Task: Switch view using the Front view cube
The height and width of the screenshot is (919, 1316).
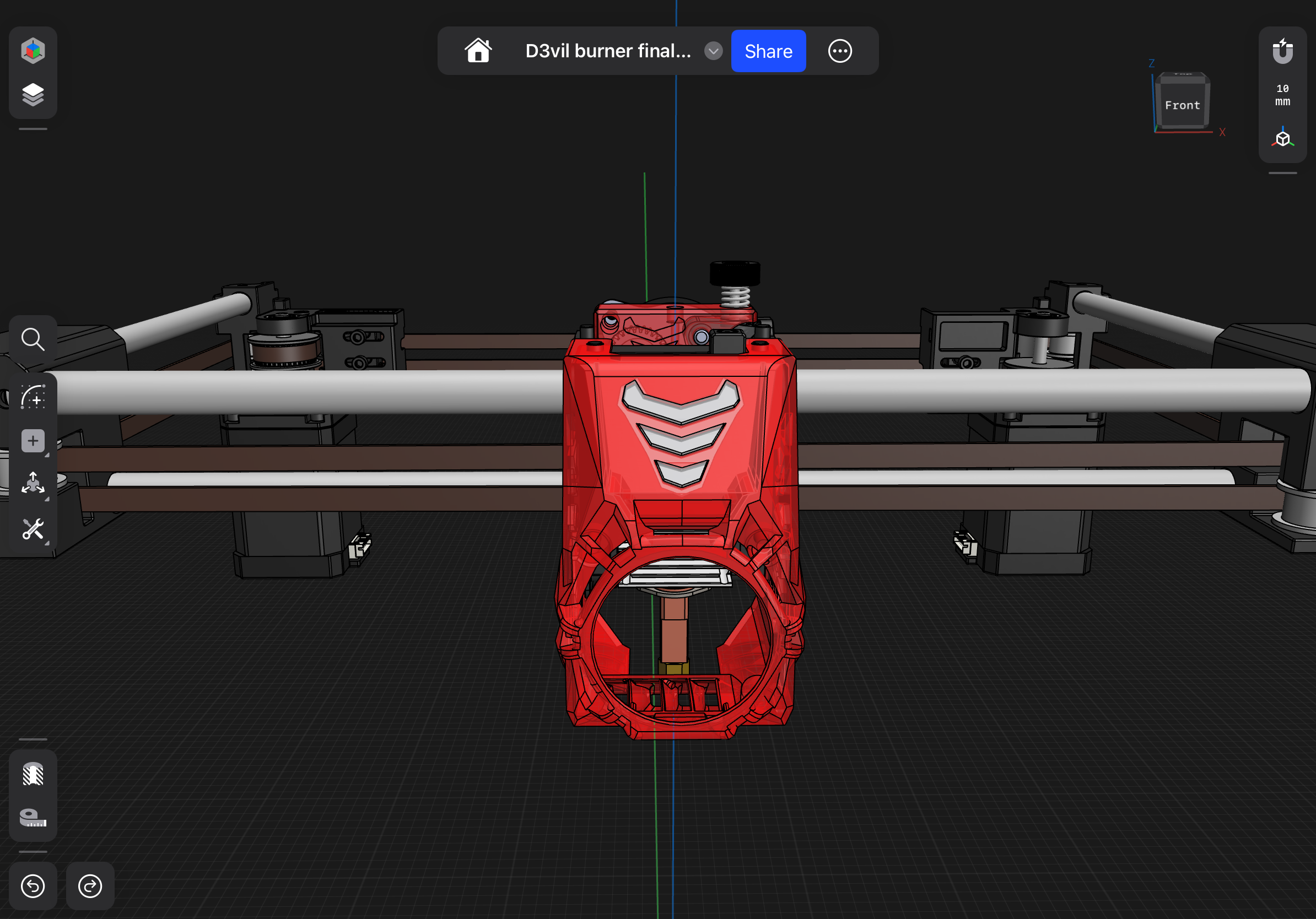Action: (x=1182, y=104)
